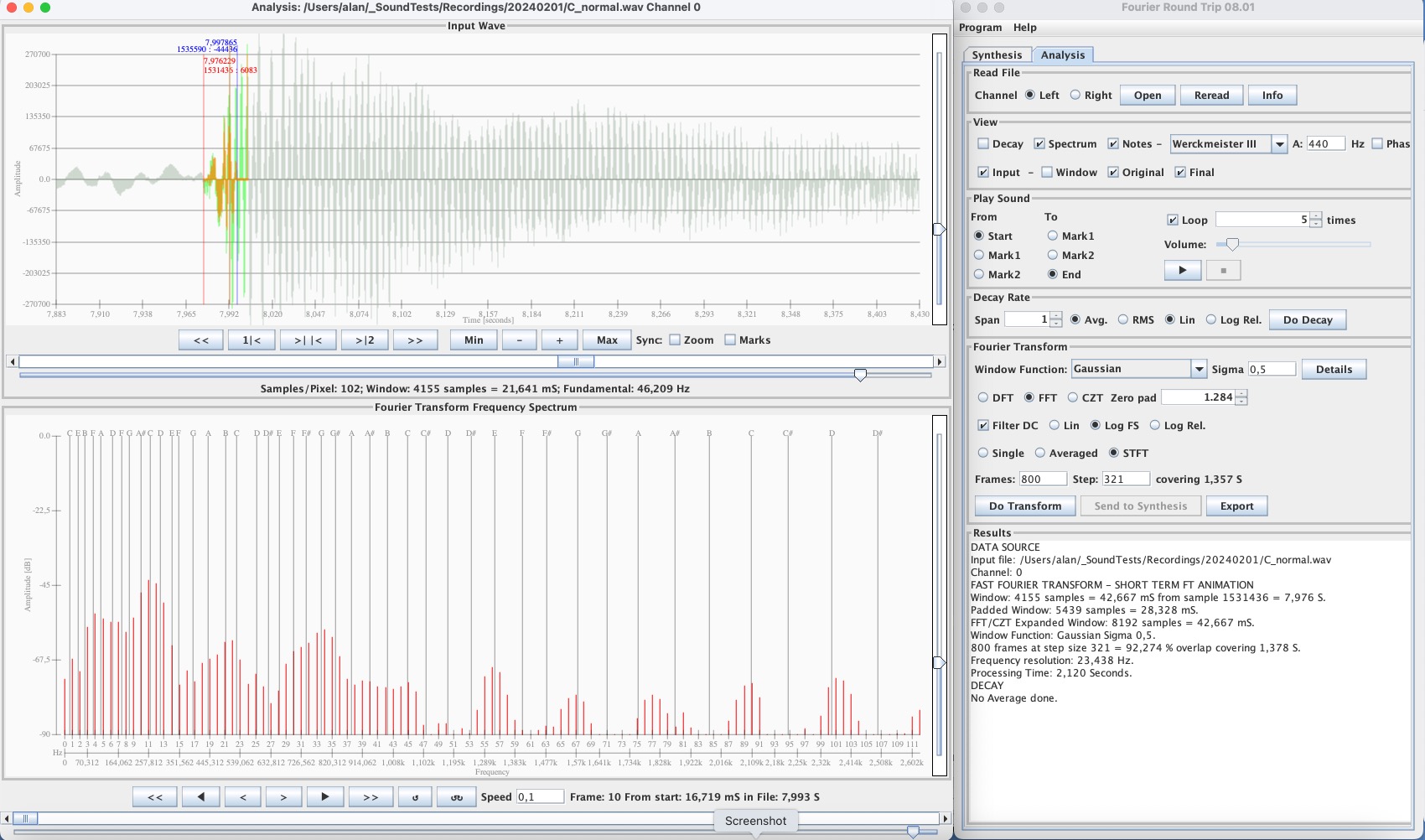
Task: Click the Do Transform button
Action: coord(1024,506)
